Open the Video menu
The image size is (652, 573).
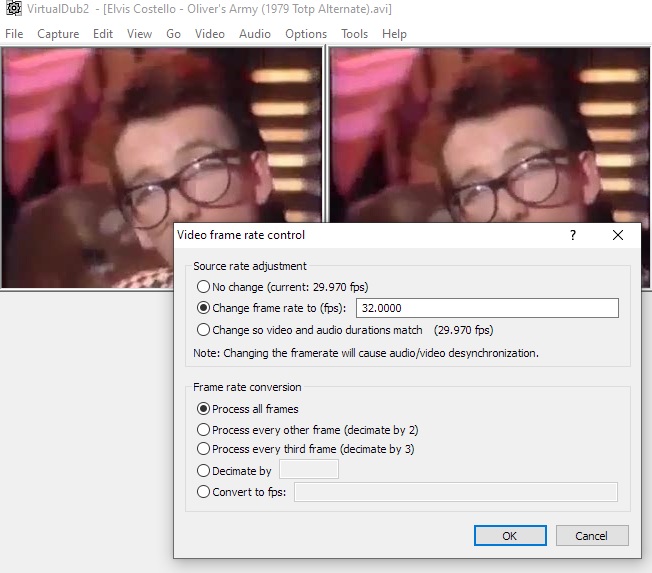click(x=210, y=34)
